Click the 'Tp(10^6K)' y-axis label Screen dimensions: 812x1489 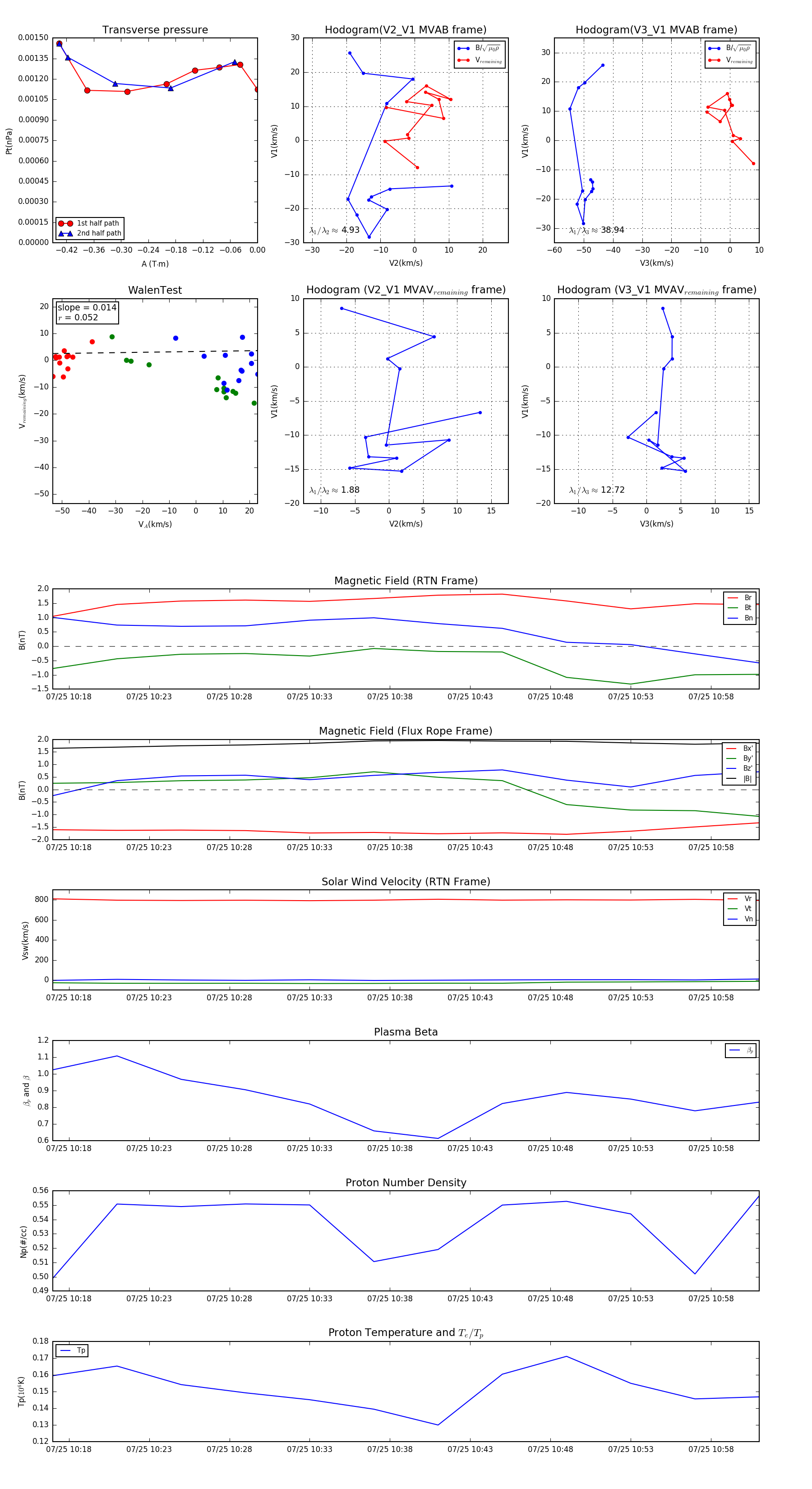[22, 1392]
